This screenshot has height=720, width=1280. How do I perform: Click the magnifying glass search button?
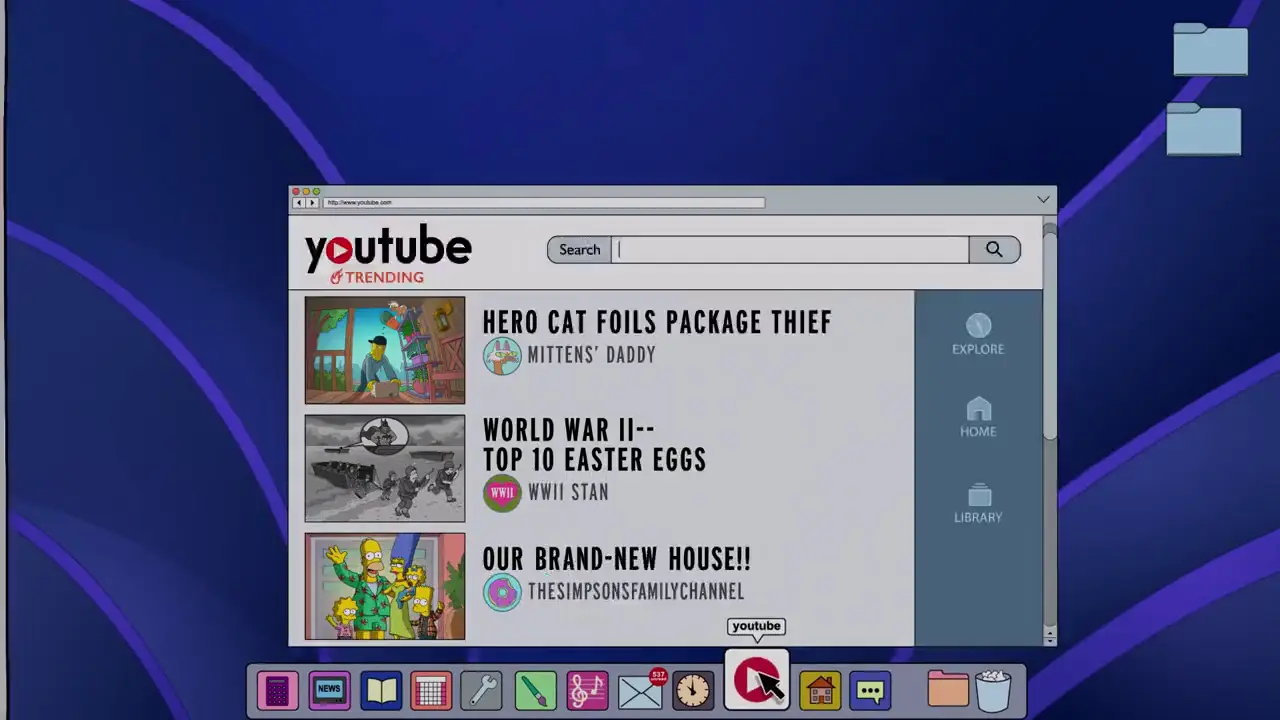tap(994, 250)
